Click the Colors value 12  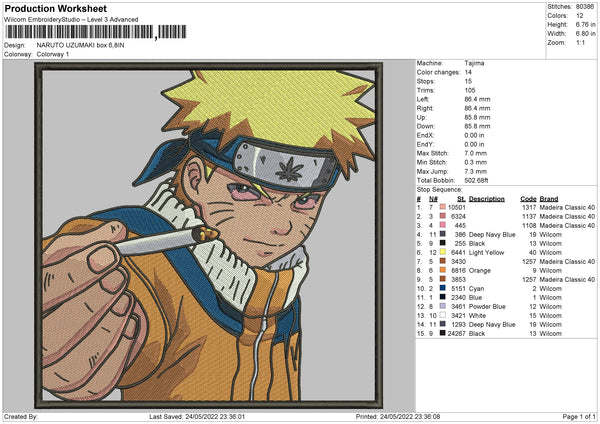pyautogui.click(x=580, y=16)
